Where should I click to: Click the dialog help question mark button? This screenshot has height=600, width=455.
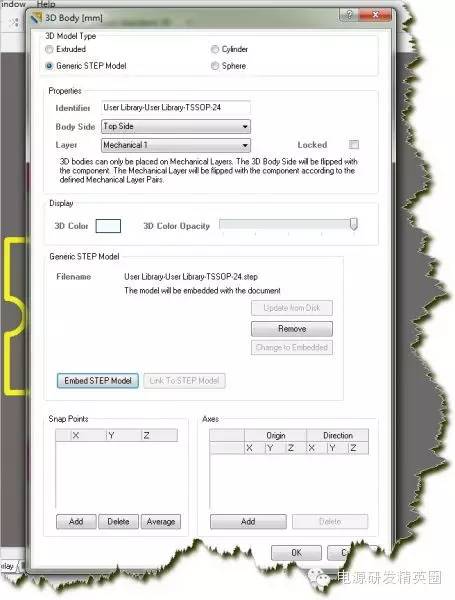(349, 15)
